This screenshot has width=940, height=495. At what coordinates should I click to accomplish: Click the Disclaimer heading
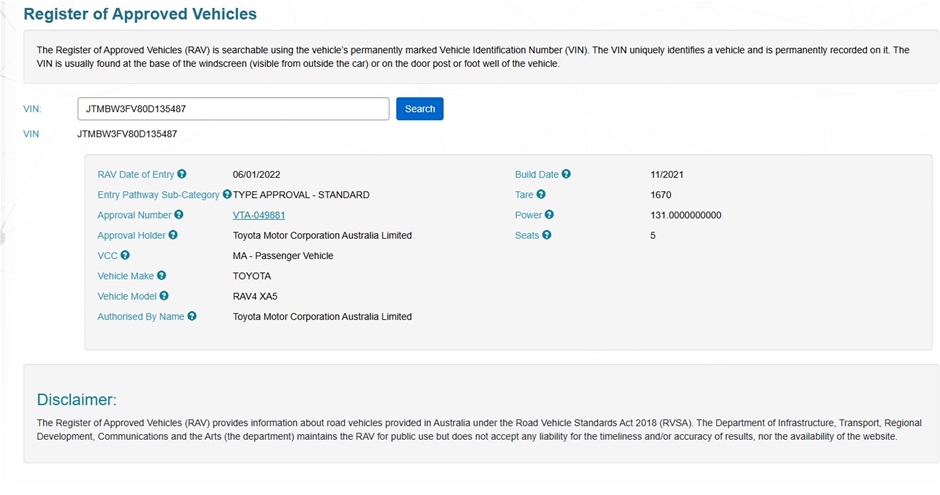click(76, 400)
